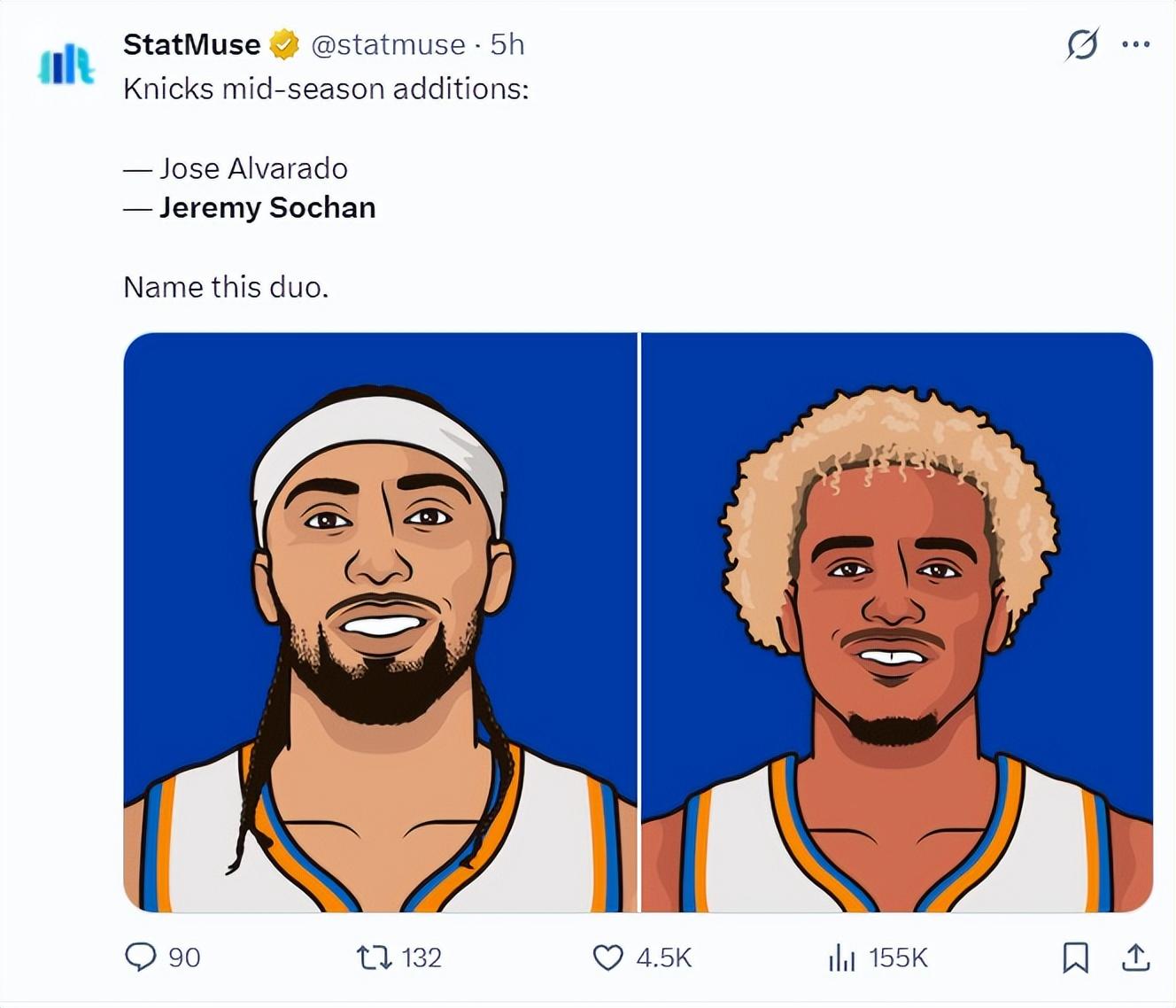This screenshot has width=1176, height=1008.
Task: Click the "Name this duo." post text
Action: pyautogui.click(x=226, y=287)
